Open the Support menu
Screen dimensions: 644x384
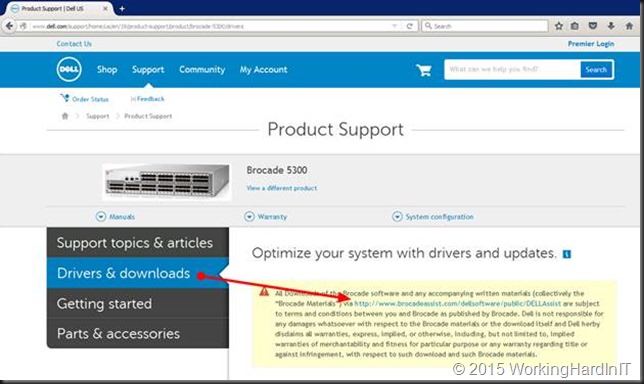tap(148, 69)
